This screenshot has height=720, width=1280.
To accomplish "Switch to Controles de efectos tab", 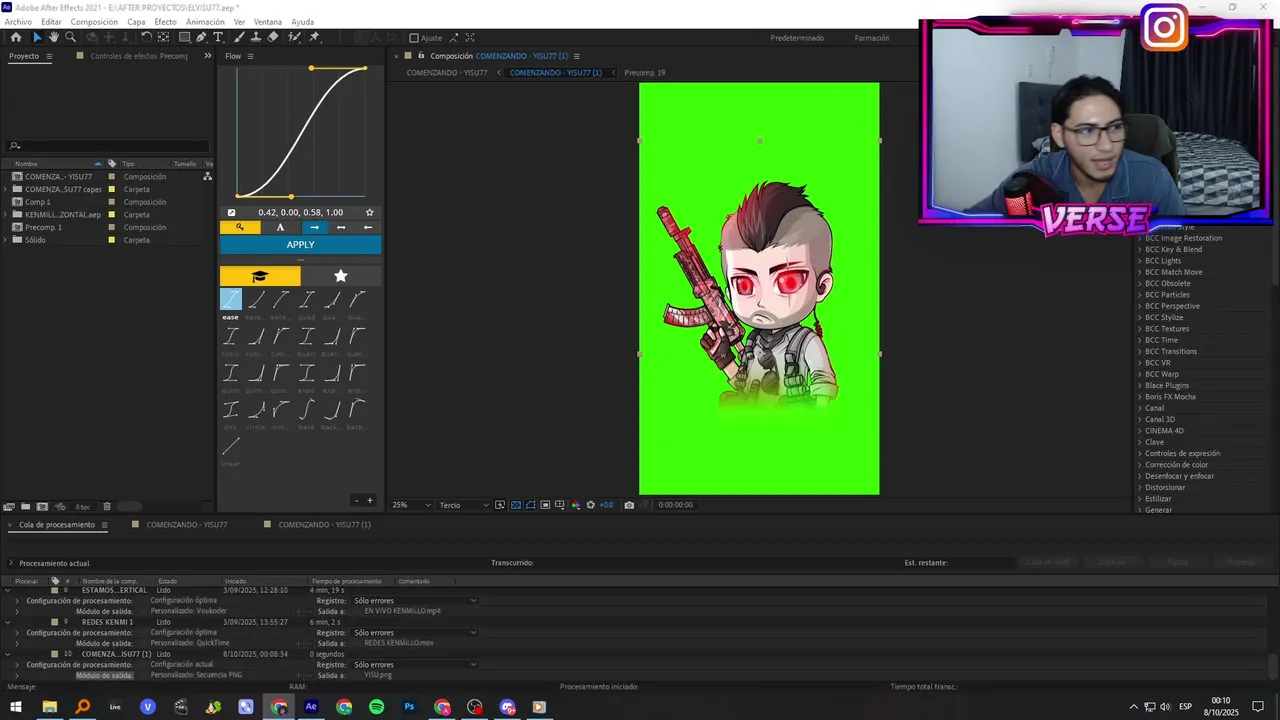I will tap(139, 56).
